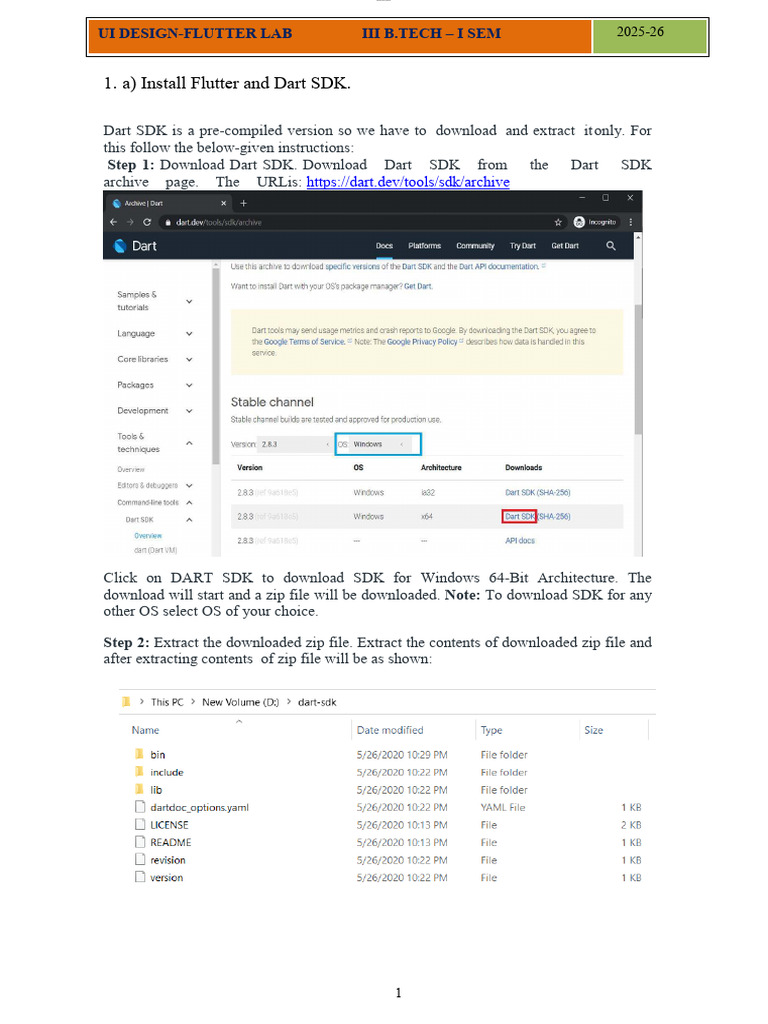Select the Try Dart navigation item
768x1024 pixels.
click(x=522, y=246)
